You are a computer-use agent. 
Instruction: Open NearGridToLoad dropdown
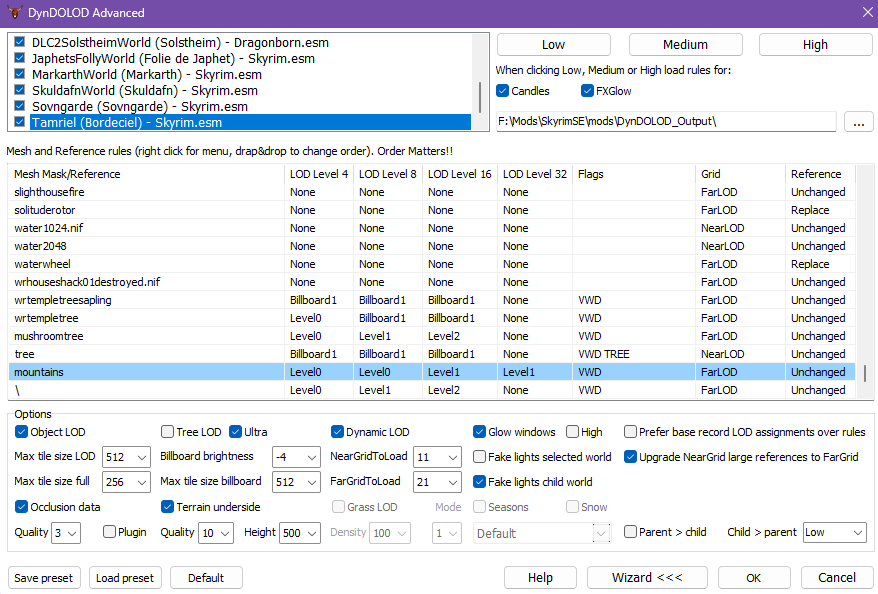pos(437,457)
